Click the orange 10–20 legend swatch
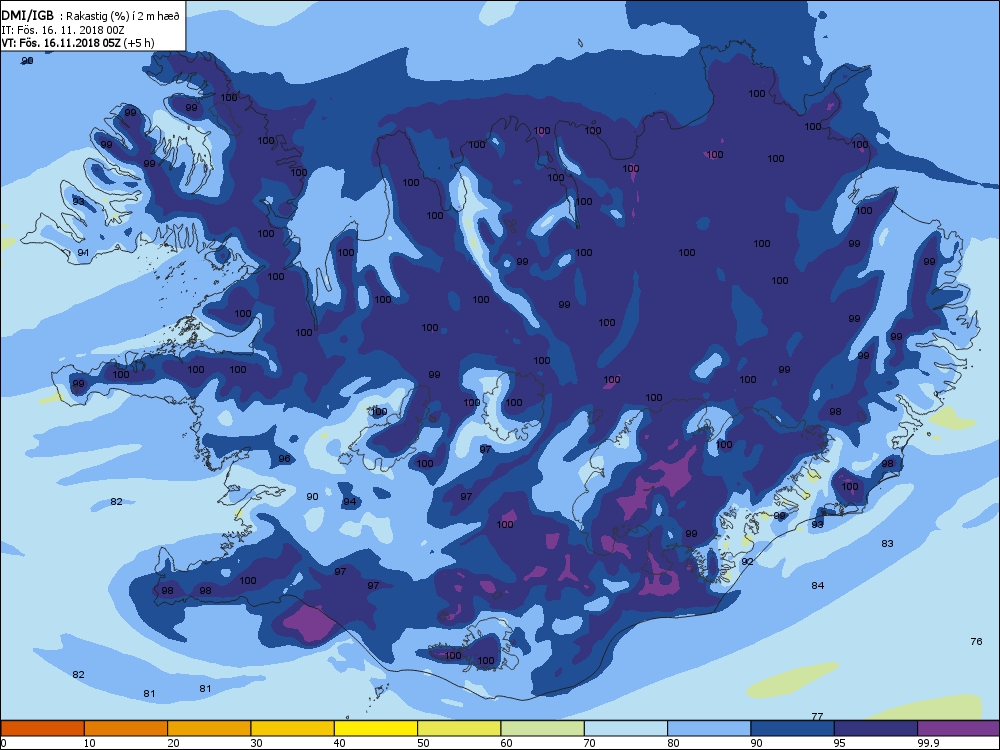The image size is (1000, 750). click(x=126, y=728)
